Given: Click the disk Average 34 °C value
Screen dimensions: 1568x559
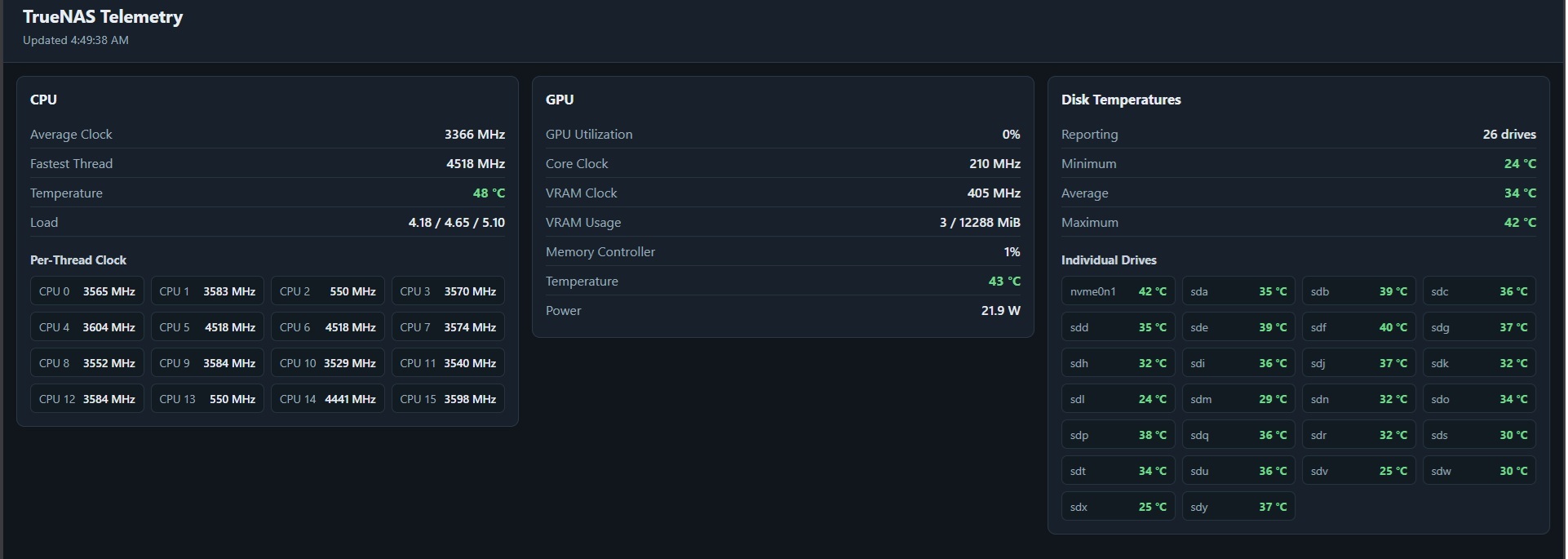Looking at the screenshot, I should click(1520, 193).
